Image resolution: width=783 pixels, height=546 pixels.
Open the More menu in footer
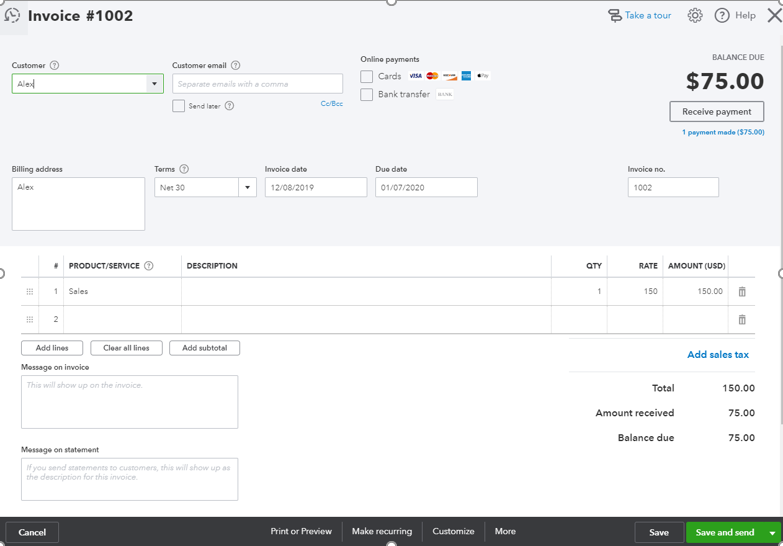click(x=505, y=532)
